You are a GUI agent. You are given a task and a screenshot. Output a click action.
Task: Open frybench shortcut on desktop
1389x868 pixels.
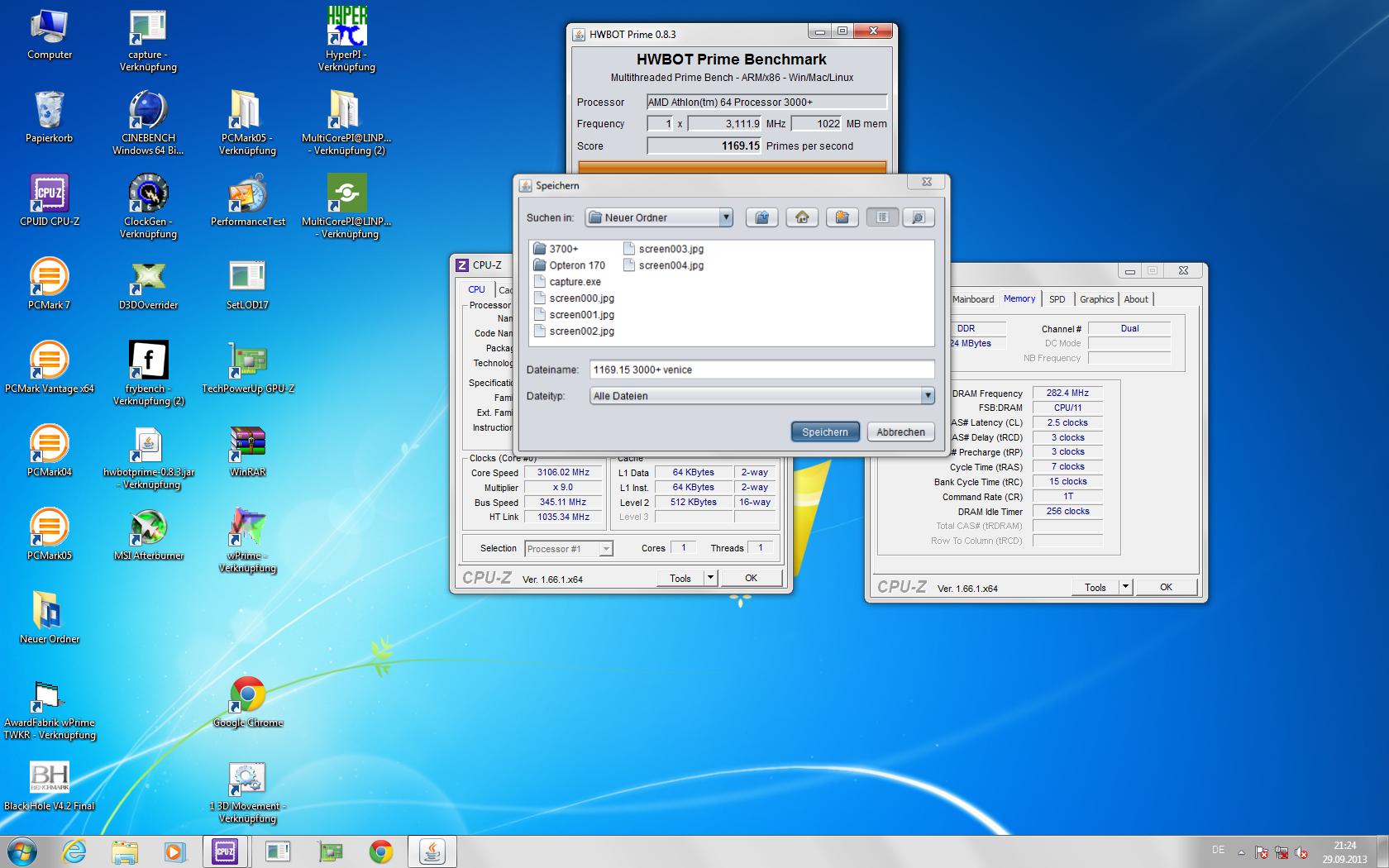[149, 374]
